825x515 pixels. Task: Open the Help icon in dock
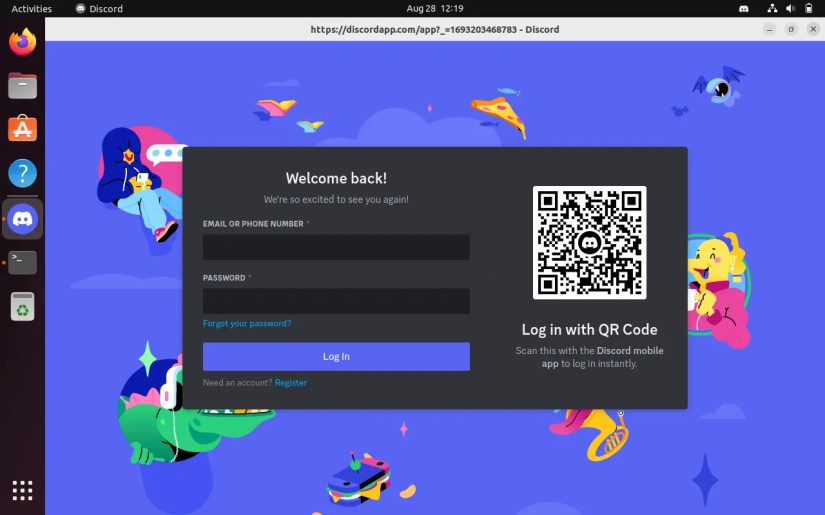23,173
